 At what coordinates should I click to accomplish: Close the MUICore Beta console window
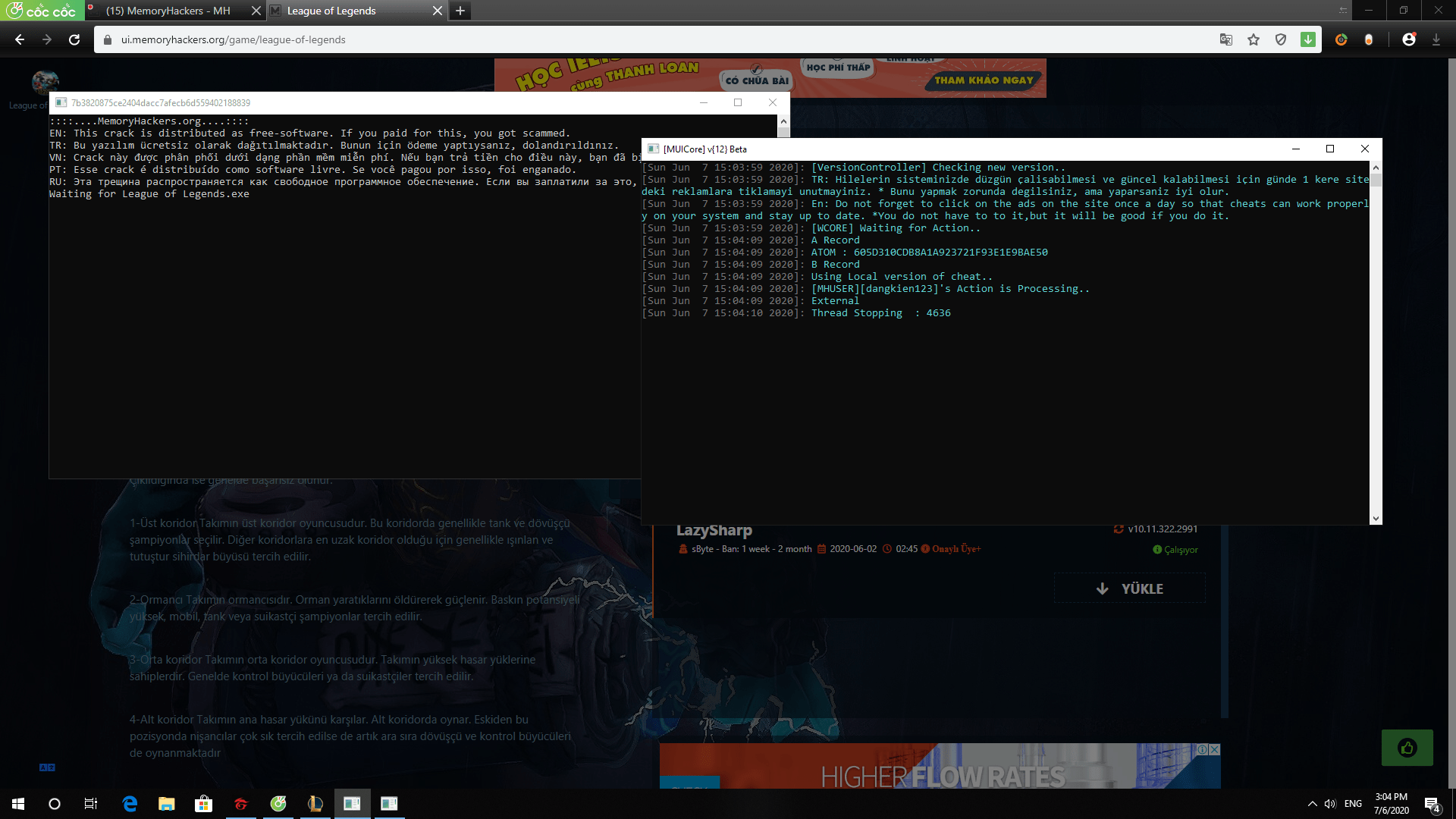[1365, 149]
